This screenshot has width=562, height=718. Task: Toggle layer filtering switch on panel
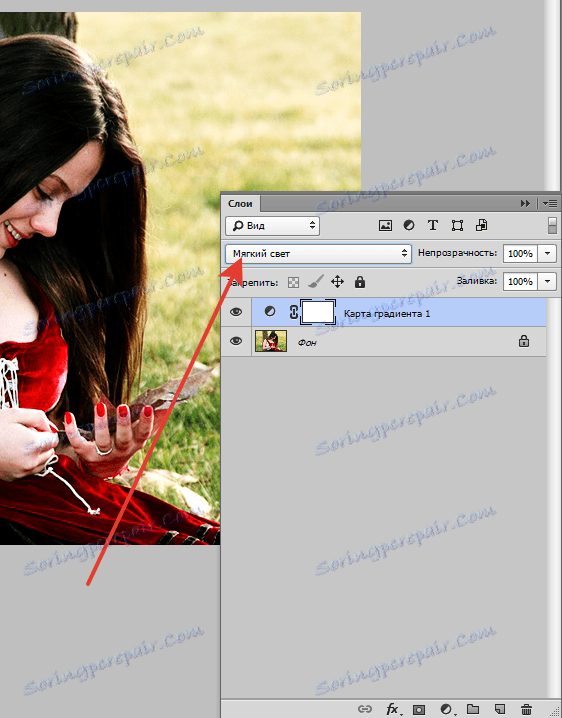(x=552, y=225)
